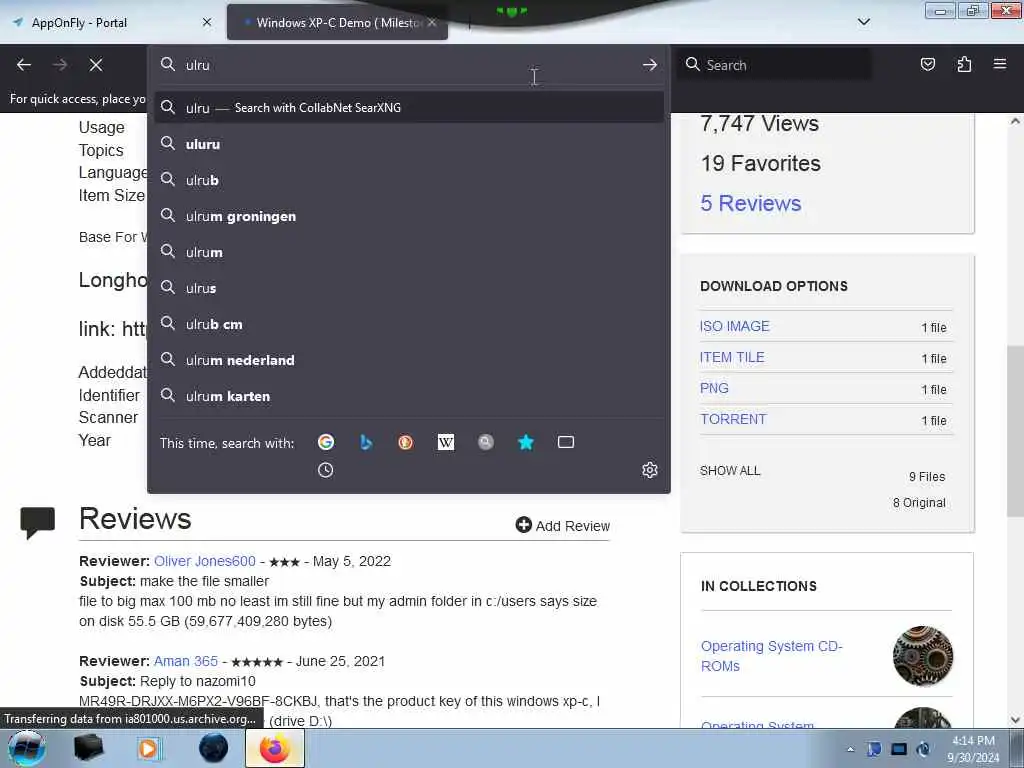
Task: Select the 'ulrub cm' suggestion
Action: 409,323
